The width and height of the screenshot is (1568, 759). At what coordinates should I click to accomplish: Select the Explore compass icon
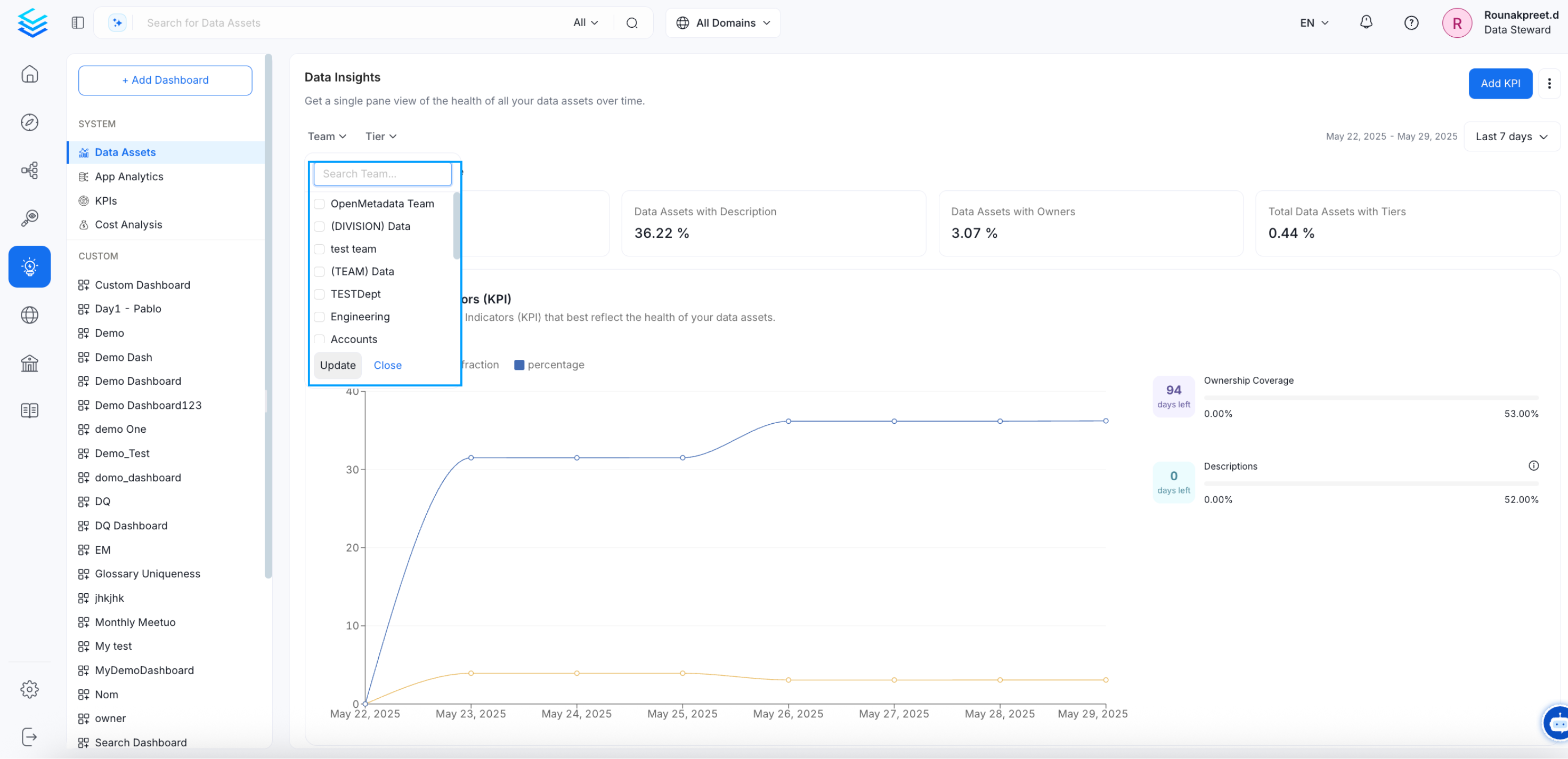30,122
